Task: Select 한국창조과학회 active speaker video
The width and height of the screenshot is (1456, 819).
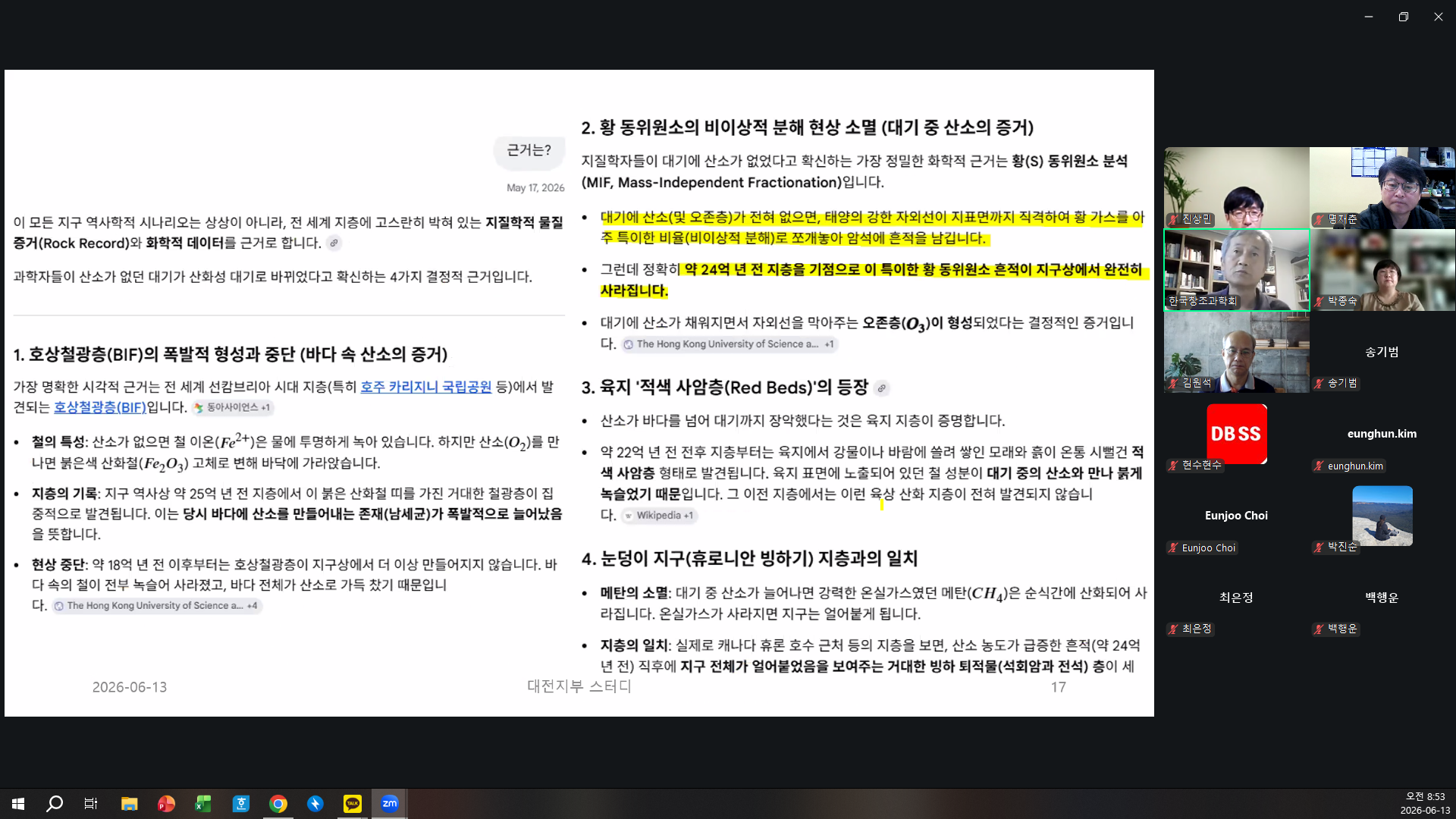Action: (x=1237, y=270)
